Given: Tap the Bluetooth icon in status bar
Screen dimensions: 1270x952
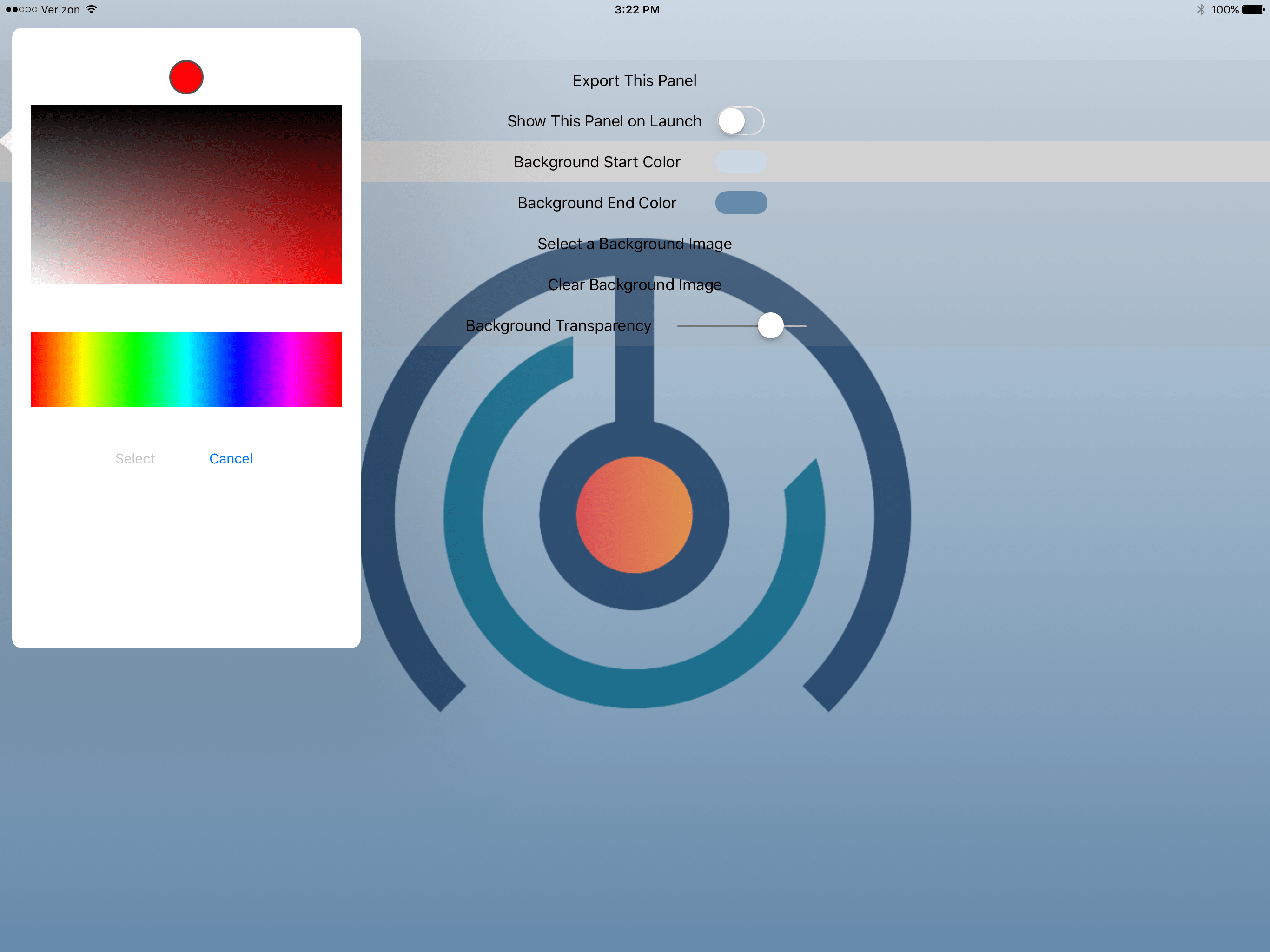Looking at the screenshot, I should 1201,9.
